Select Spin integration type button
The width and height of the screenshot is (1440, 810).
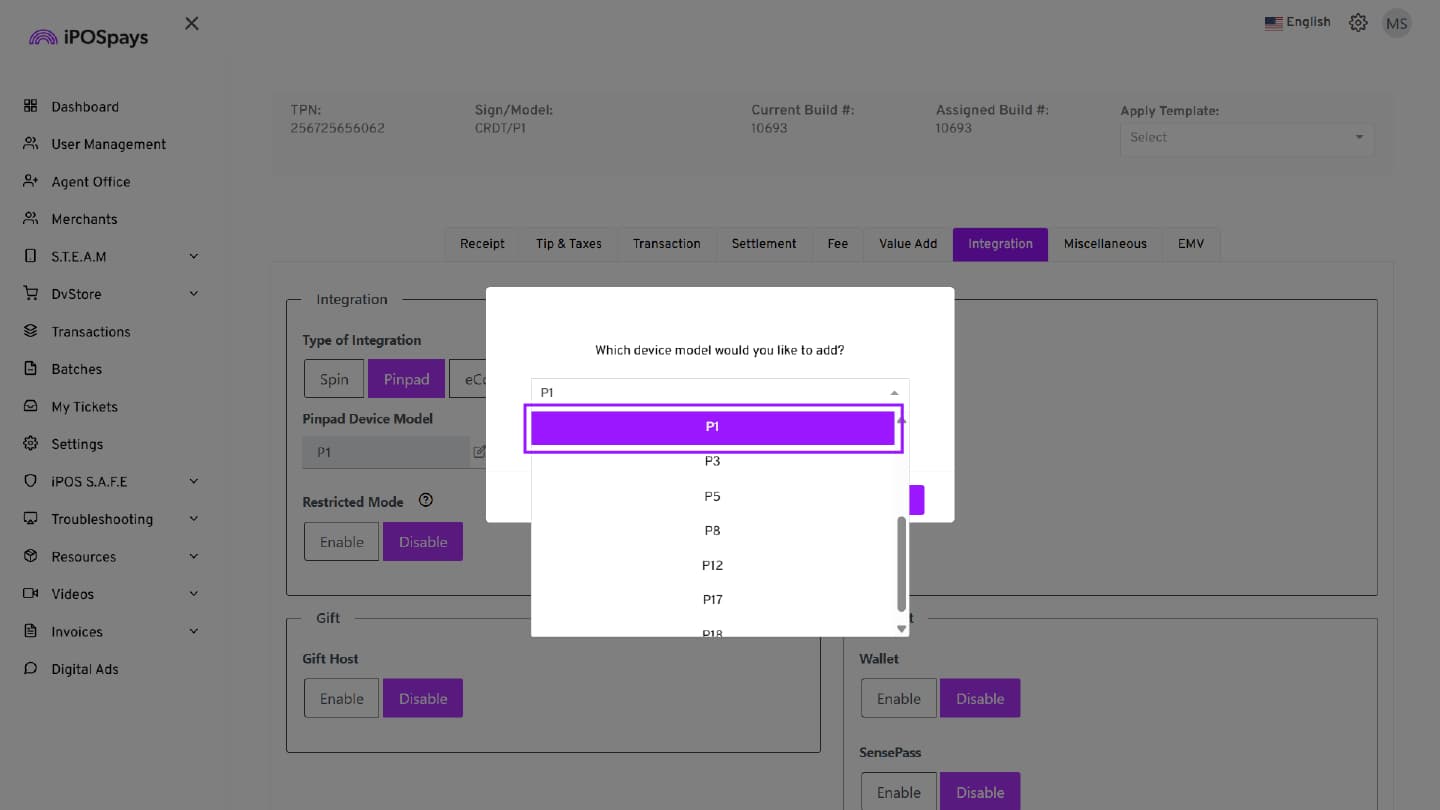click(x=334, y=379)
